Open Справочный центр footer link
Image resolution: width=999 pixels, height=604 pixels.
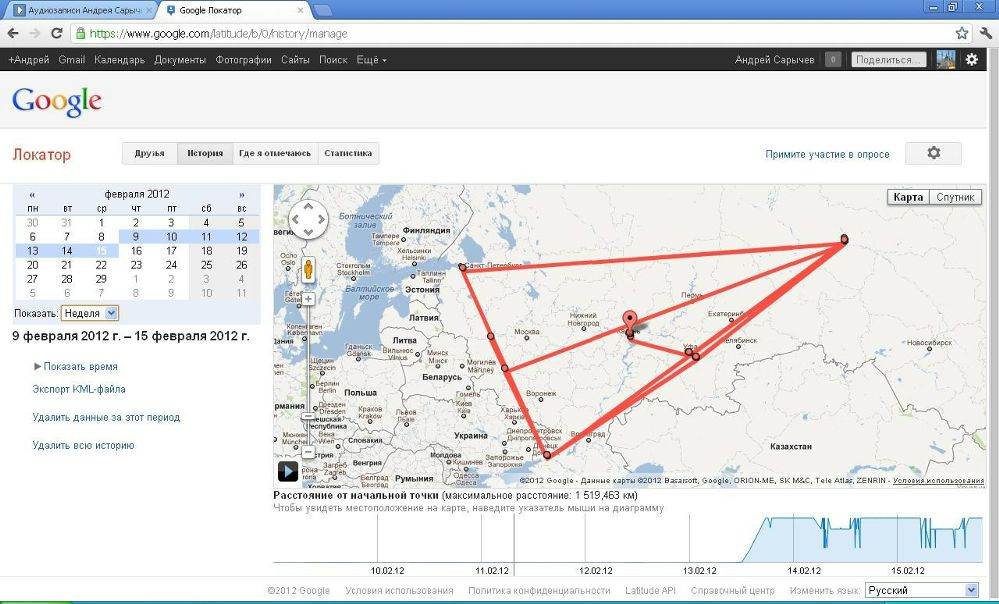[733, 591]
